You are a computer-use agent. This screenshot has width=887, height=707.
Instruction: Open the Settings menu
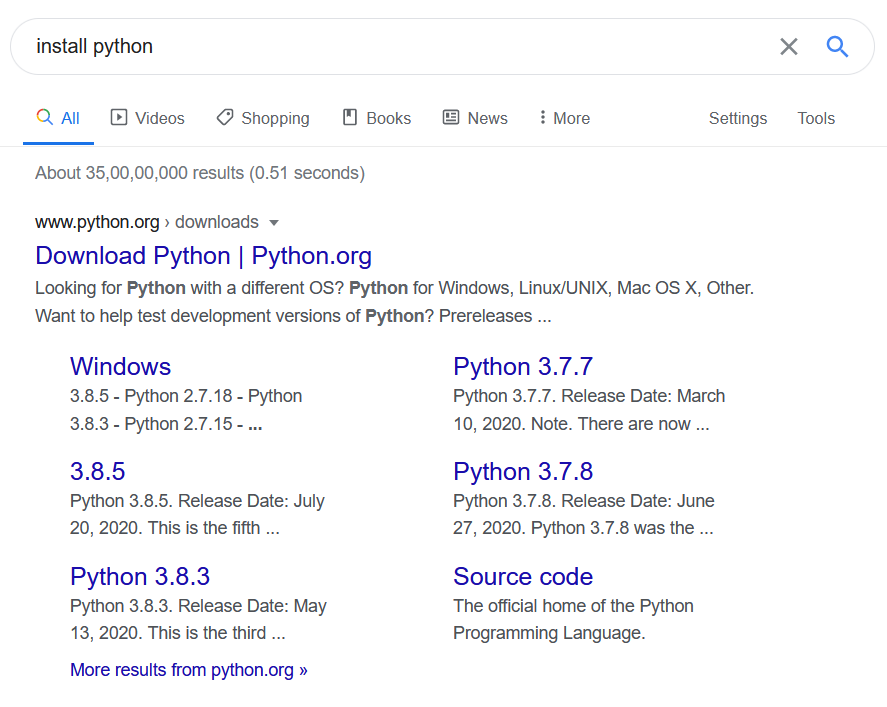(x=738, y=118)
